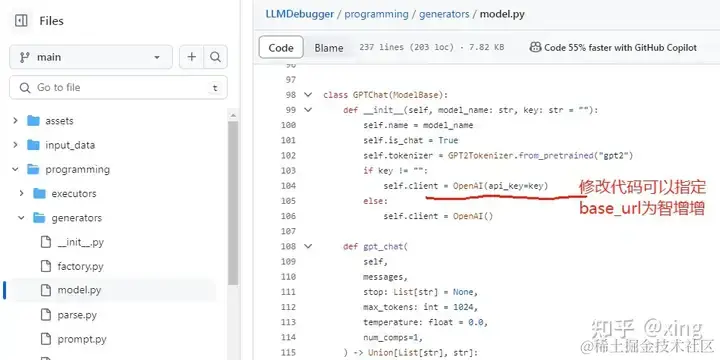This screenshot has width=720, height=360.
Task: Select model.py in file tree
Action: click(79, 291)
